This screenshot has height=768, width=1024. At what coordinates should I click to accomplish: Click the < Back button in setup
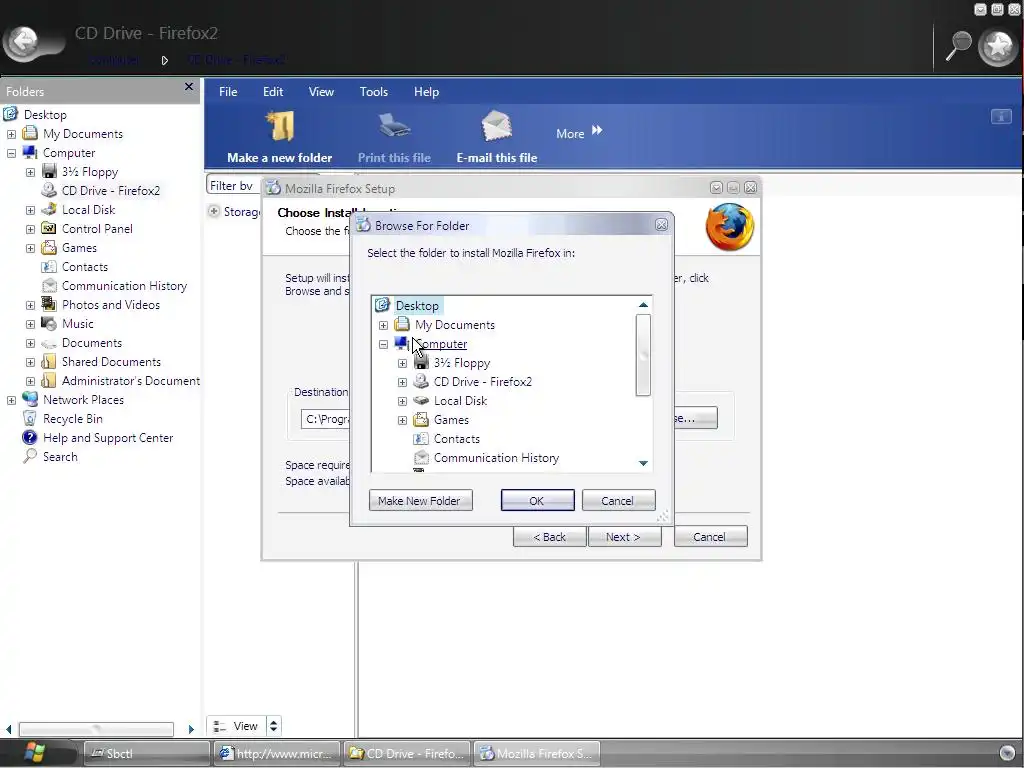coord(550,537)
